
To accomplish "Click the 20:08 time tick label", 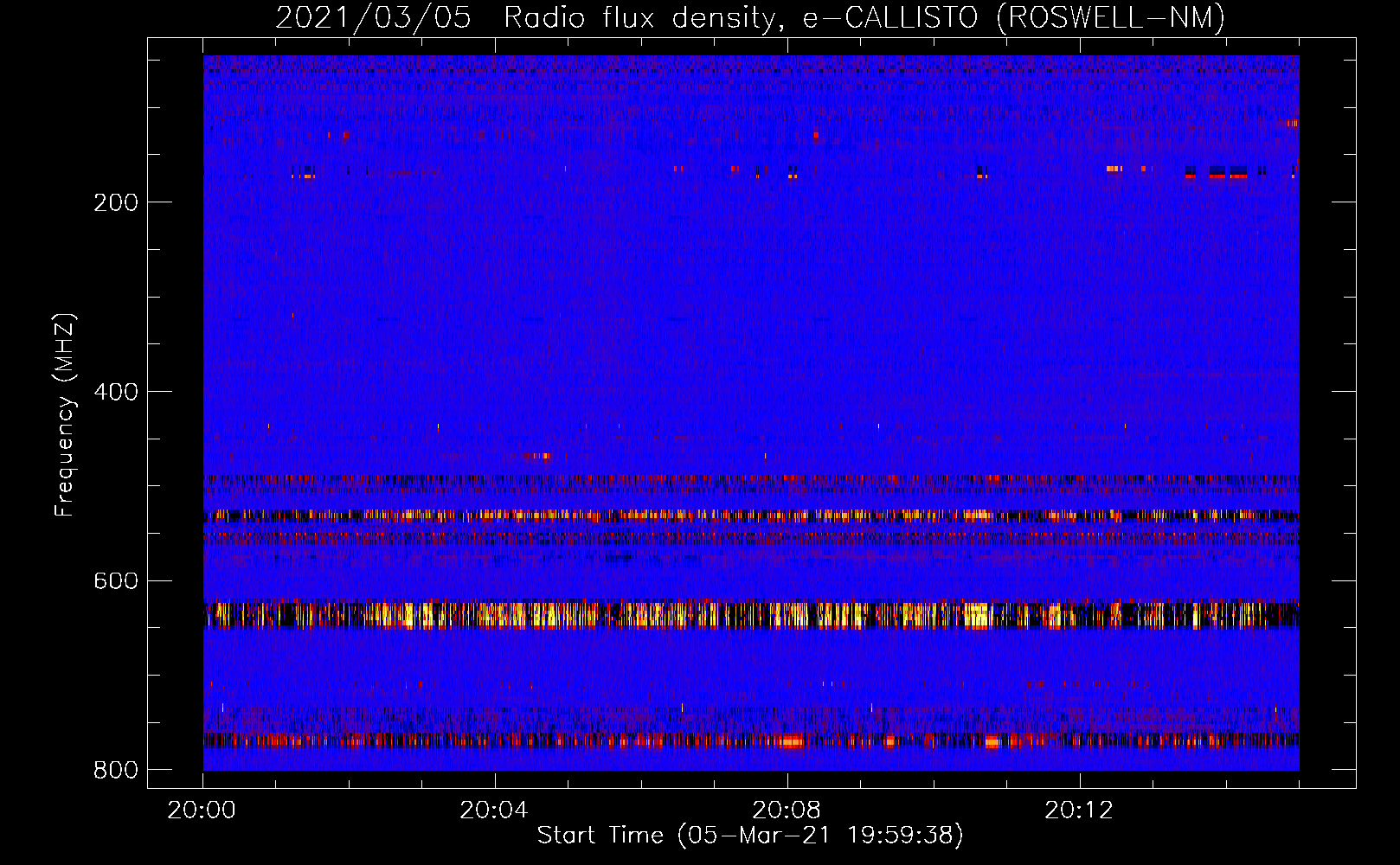I will pos(787,811).
